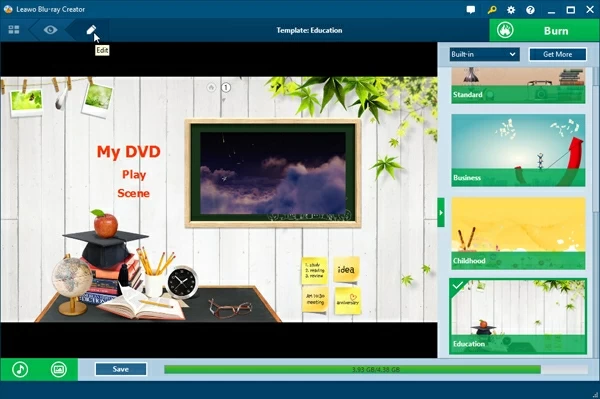Click the key activation icon
600x399 pixels.
click(492, 10)
